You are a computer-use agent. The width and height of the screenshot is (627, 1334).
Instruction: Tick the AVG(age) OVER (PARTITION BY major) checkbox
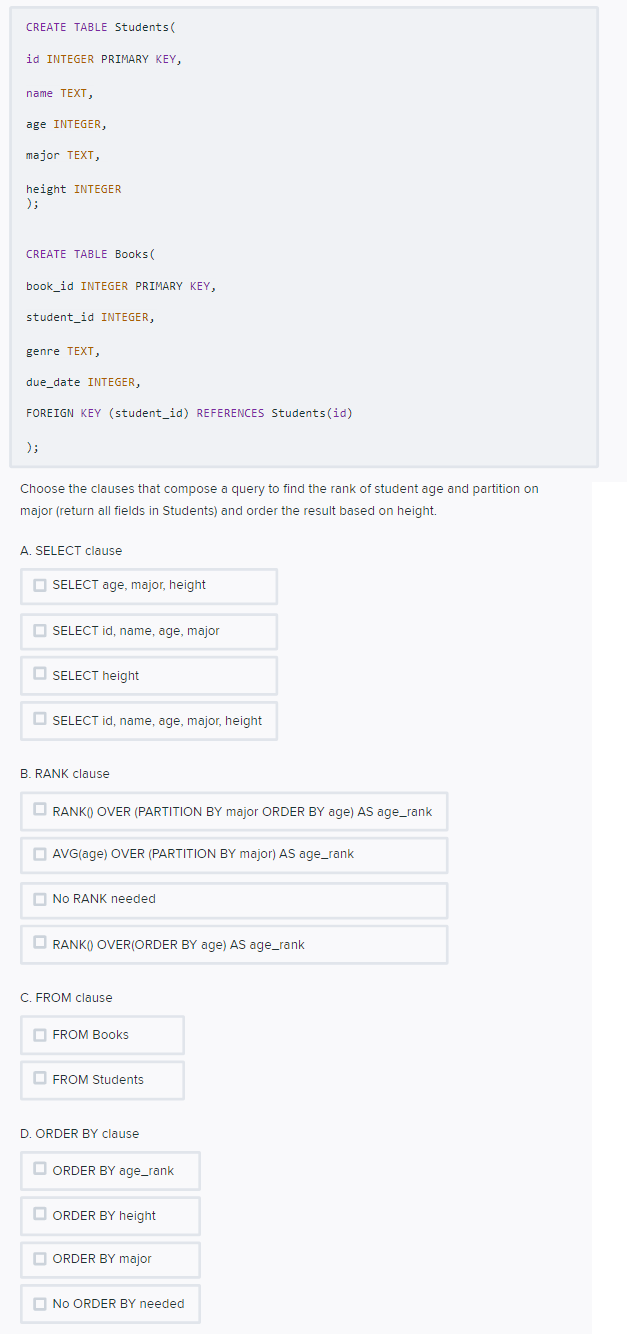40,854
